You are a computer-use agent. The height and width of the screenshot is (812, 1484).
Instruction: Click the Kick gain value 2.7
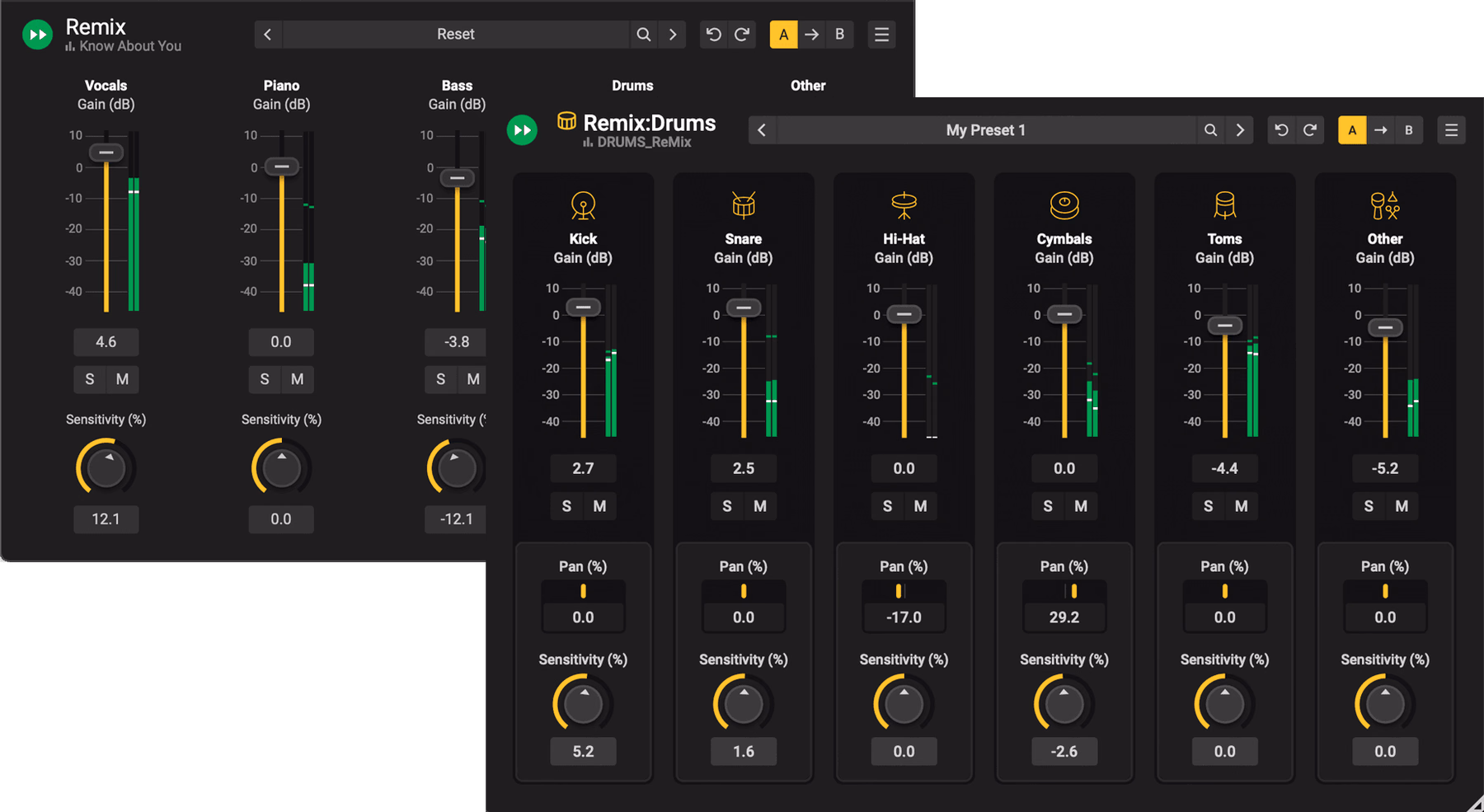pyautogui.click(x=583, y=468)
